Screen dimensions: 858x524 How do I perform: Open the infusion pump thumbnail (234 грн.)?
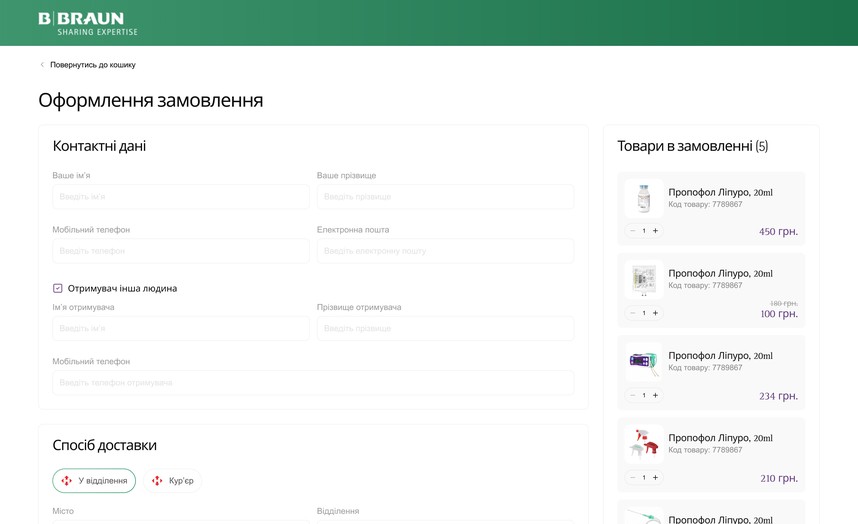644,362
